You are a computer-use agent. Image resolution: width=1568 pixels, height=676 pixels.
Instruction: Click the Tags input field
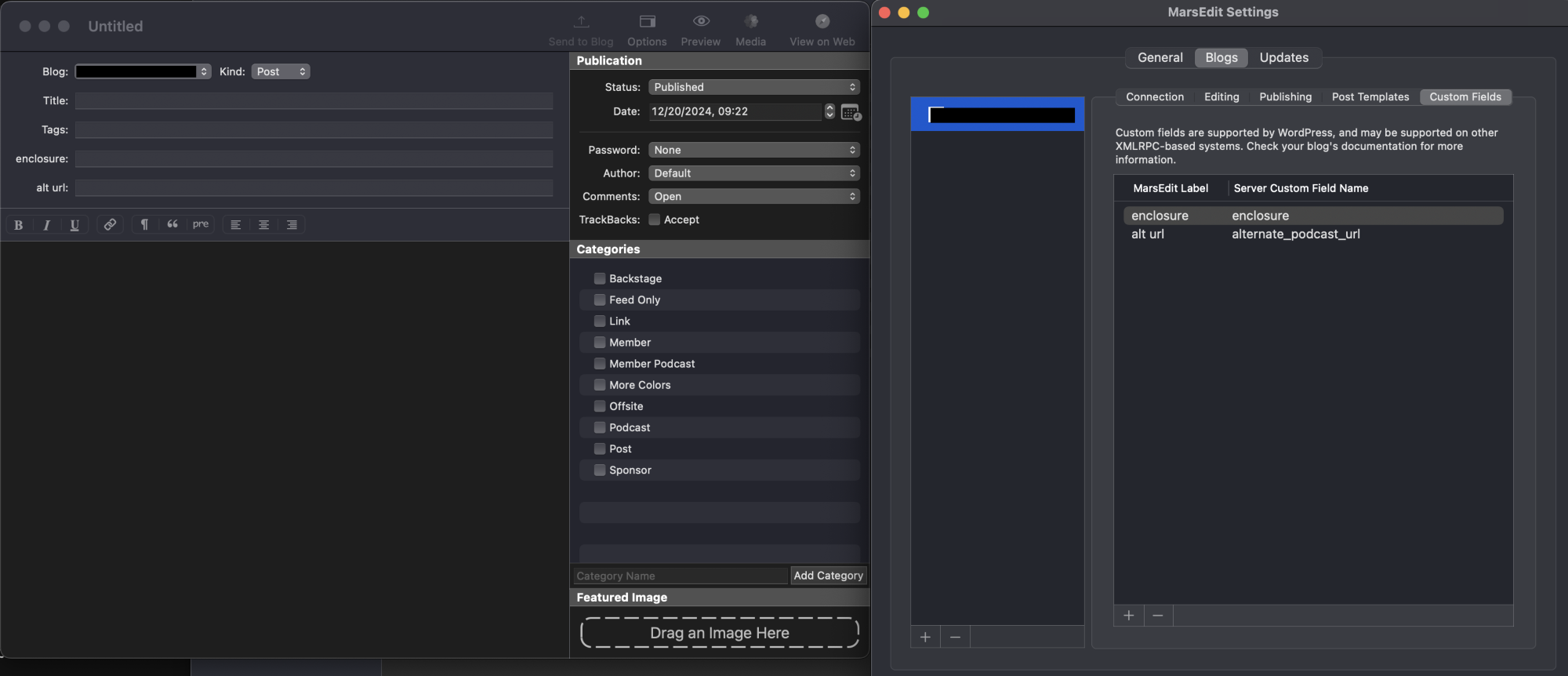coord(314,129)
